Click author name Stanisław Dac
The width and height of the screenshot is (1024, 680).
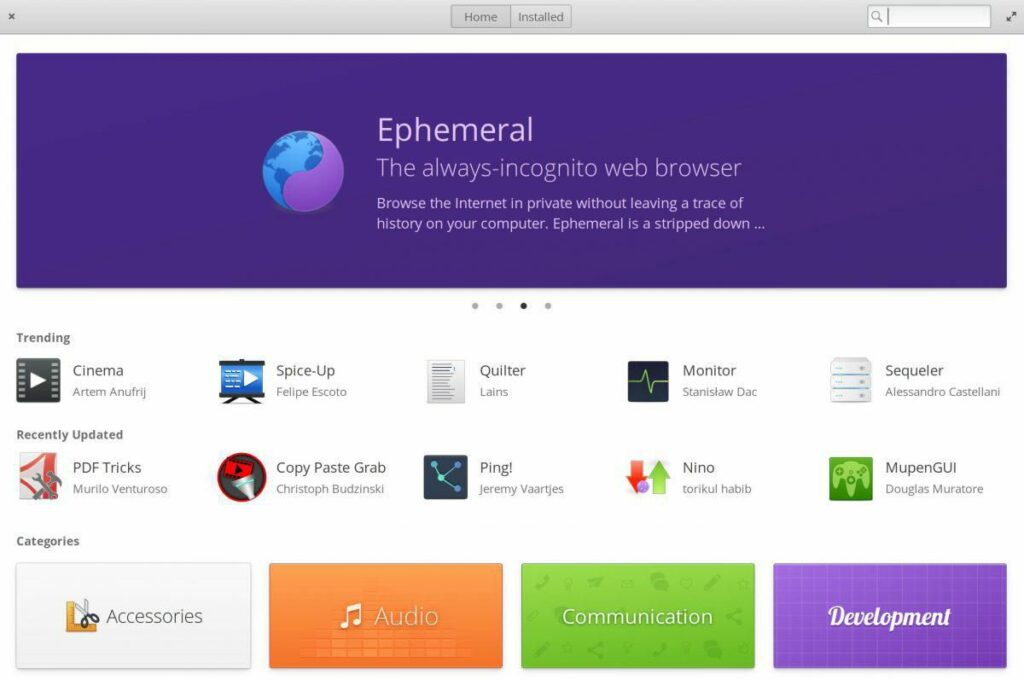click(720, 392)
